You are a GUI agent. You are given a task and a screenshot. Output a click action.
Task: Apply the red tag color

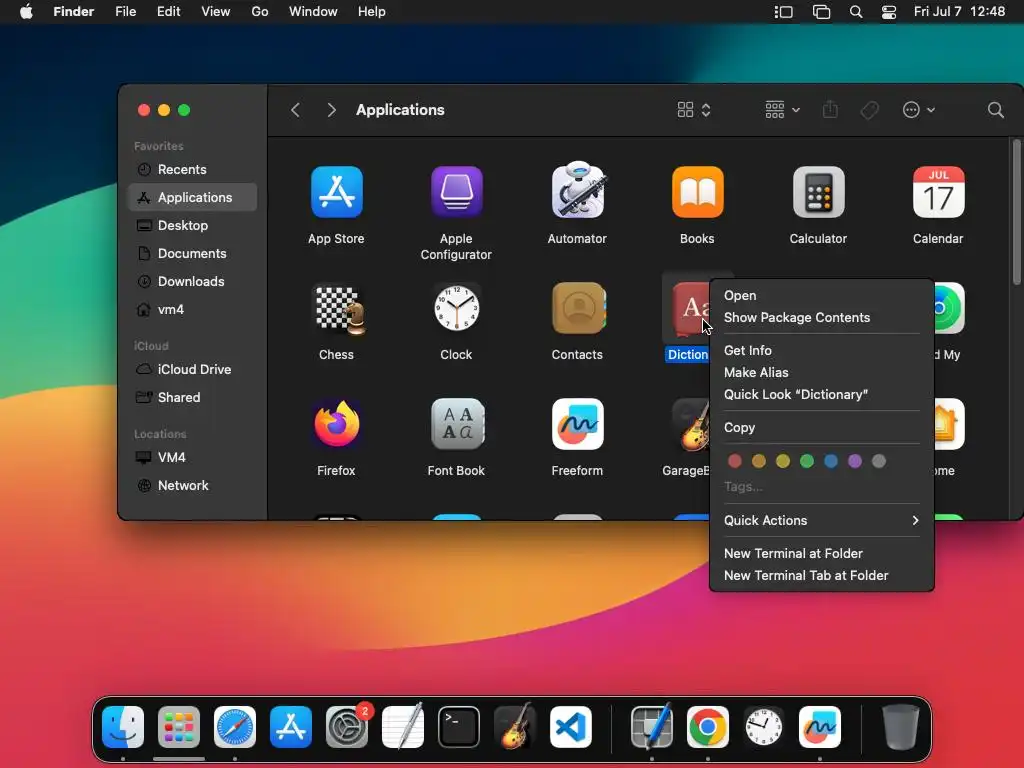(735, 461)
